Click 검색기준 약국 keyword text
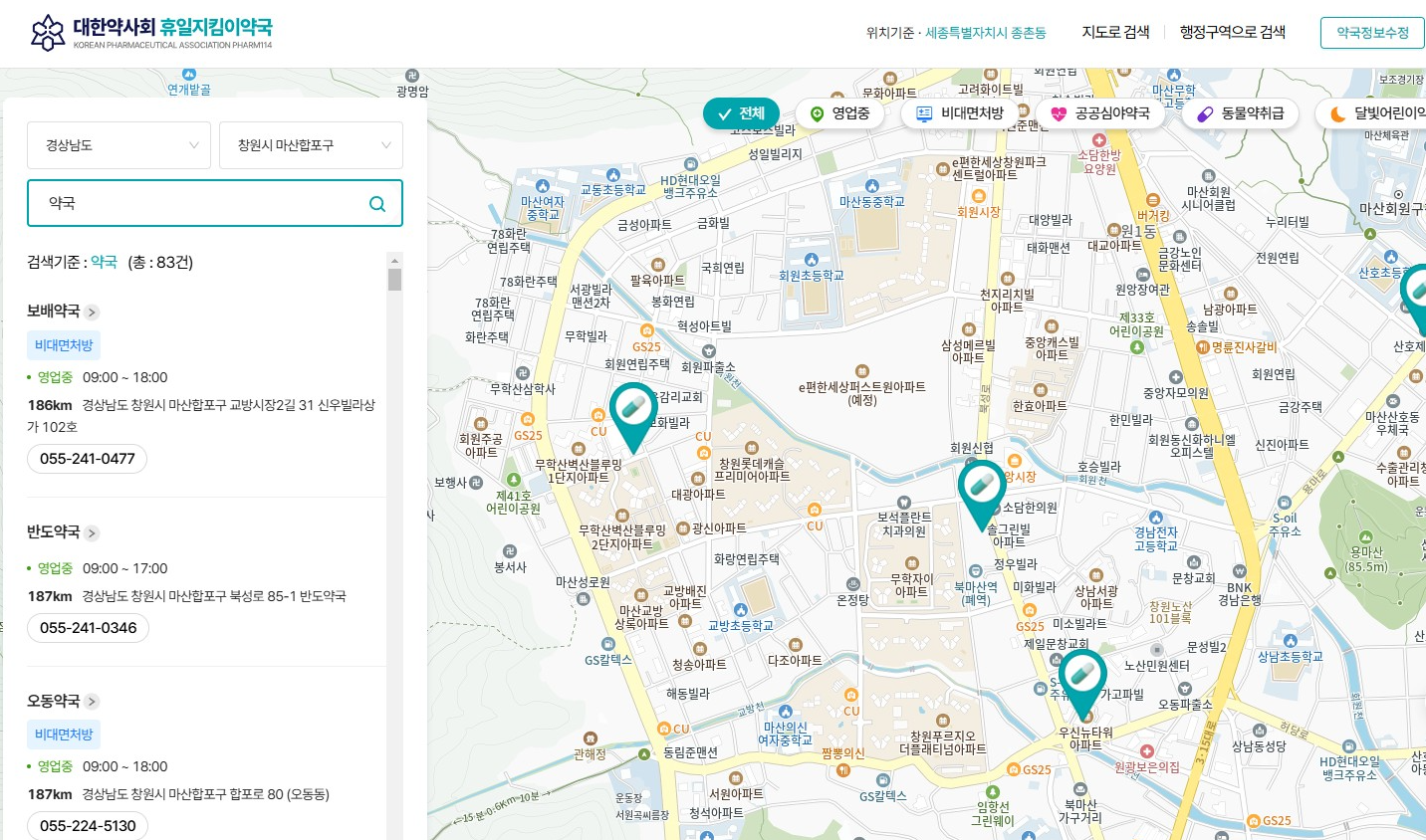Screen dimensions: 1426x840 coord(104,262)
